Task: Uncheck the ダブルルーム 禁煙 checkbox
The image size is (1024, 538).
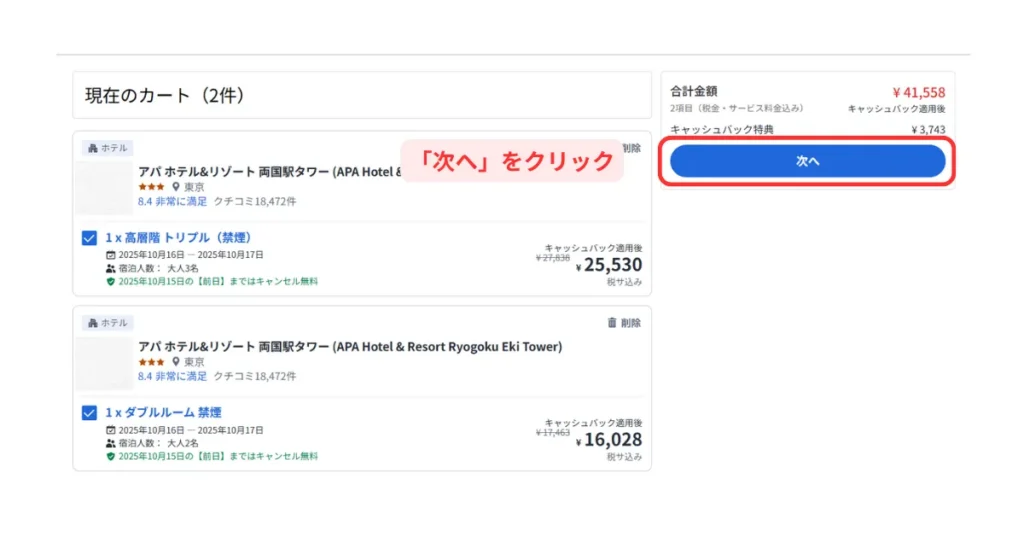Action: click(x=89, y=413)
